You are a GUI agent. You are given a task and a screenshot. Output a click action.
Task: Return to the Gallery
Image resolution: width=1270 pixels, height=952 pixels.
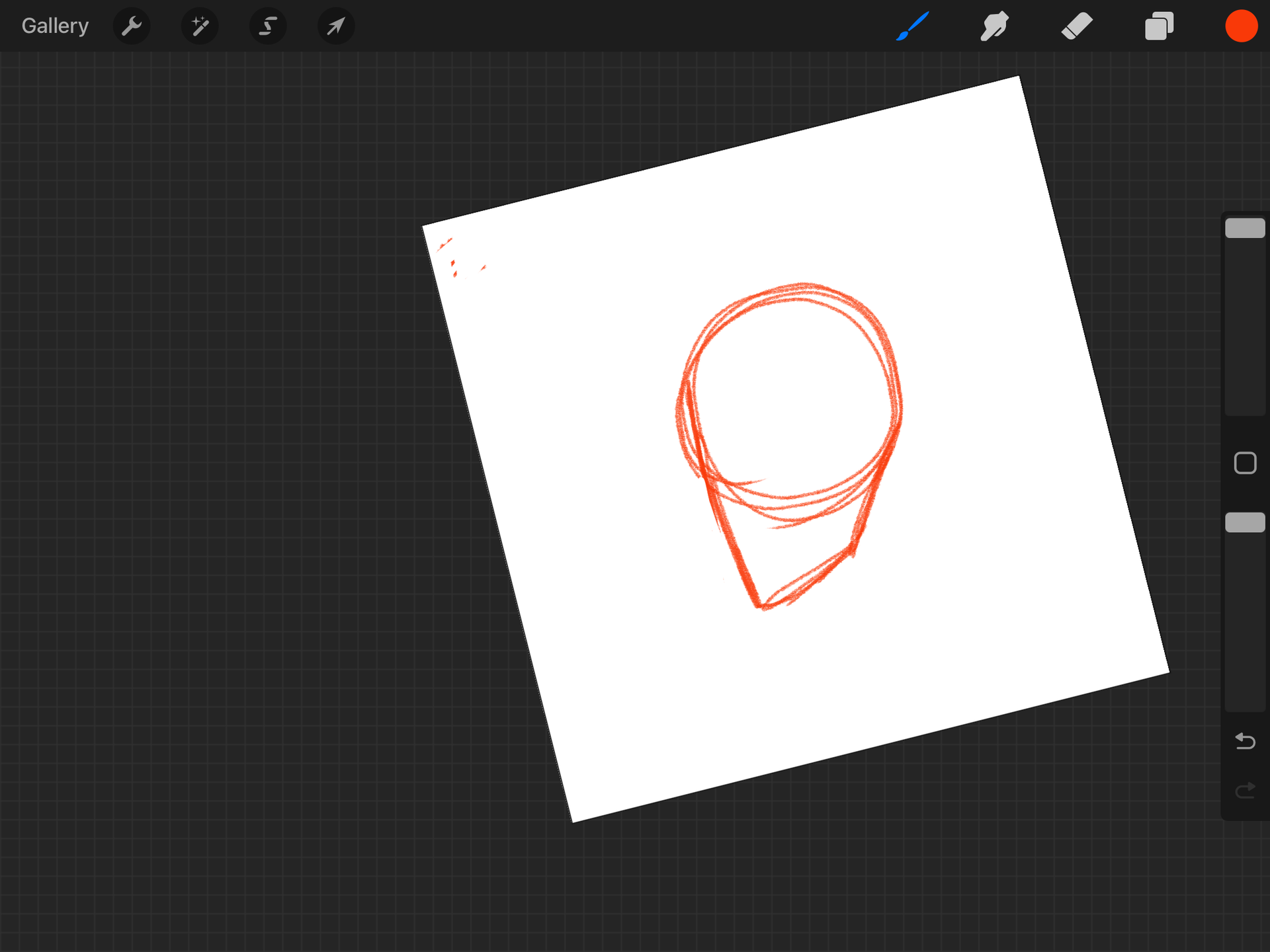pyautogui.click(x=55, y=26)
